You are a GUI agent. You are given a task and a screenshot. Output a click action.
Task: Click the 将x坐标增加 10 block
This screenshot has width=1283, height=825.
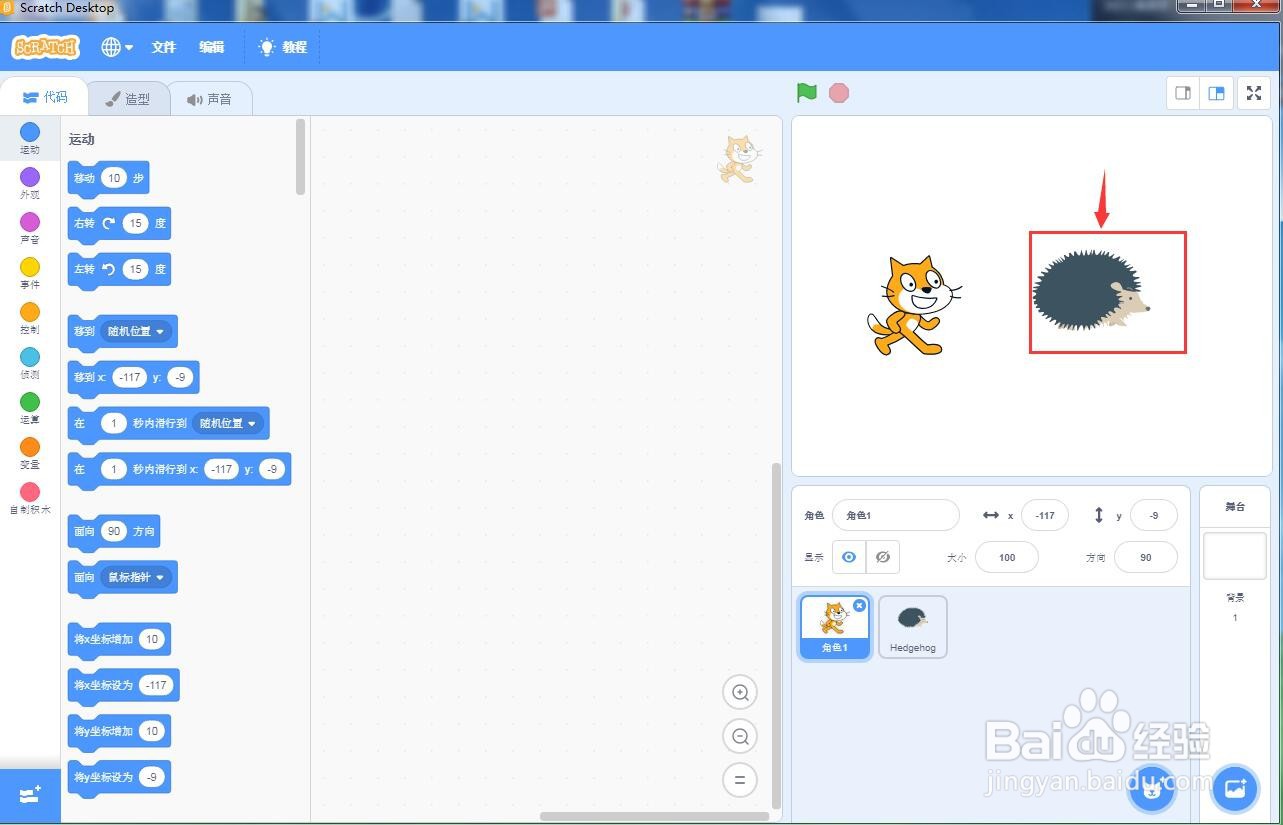(119, 640)
